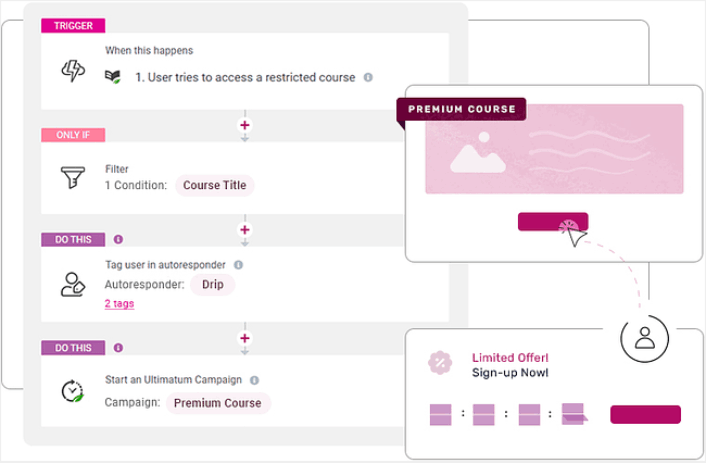Click the Premium Course campaign pill
The width and height of the screenshot is (706, 463).
(x=217, y=403)
